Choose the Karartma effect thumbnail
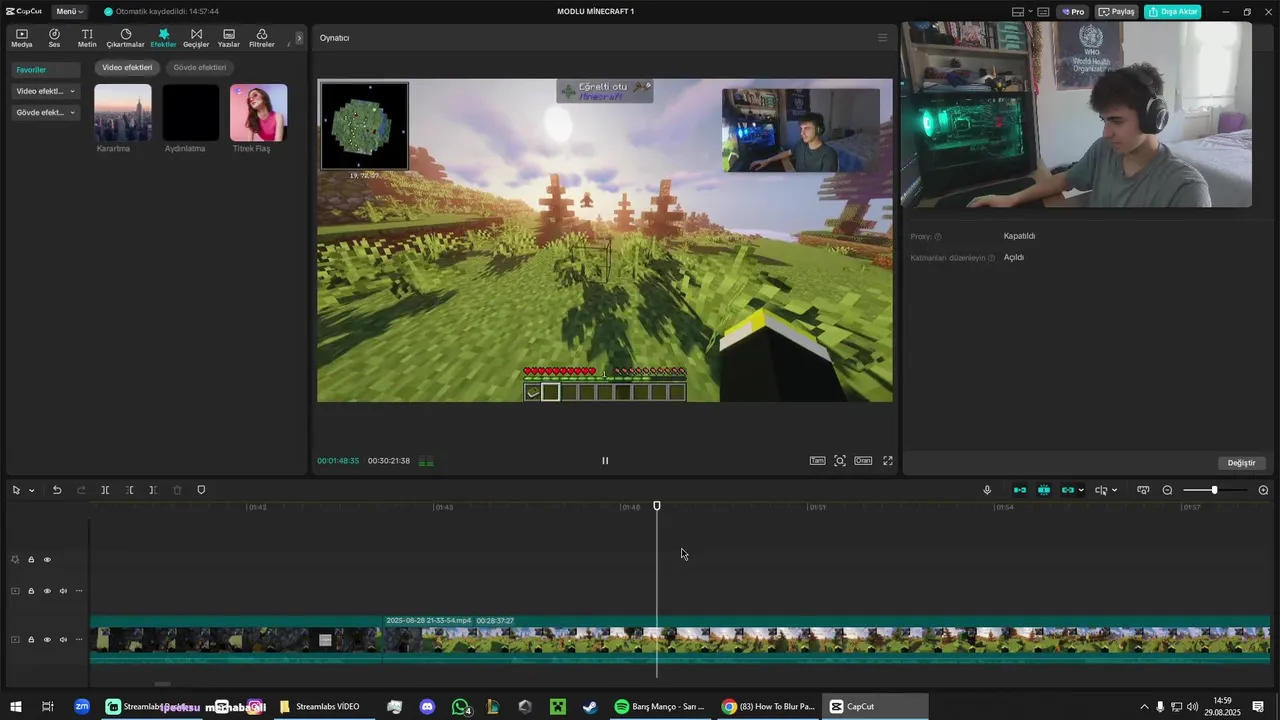The width and height of the screenshot is (1280, 720). click(x=123, y=112)
